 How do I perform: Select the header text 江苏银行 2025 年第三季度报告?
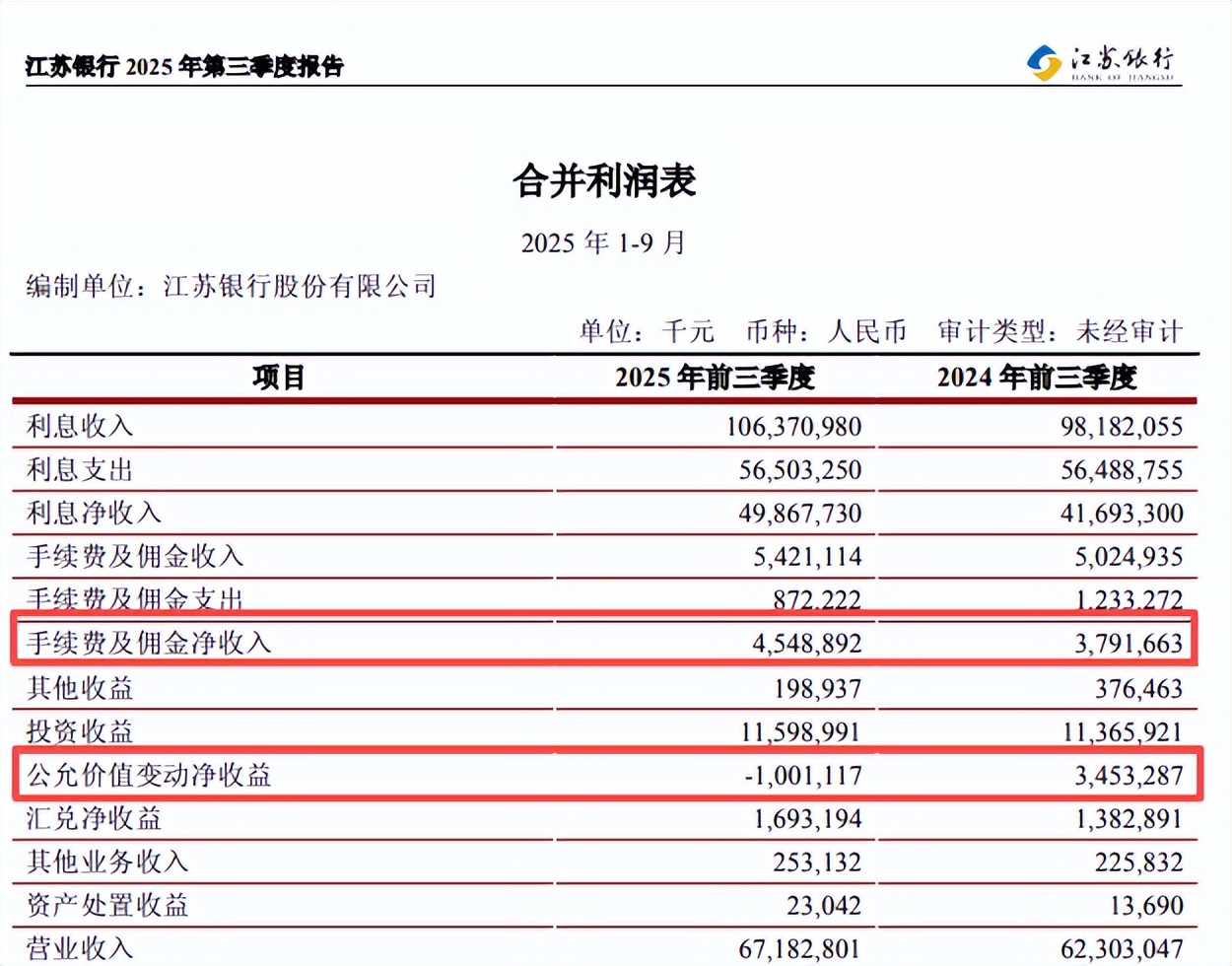point(184,67)
